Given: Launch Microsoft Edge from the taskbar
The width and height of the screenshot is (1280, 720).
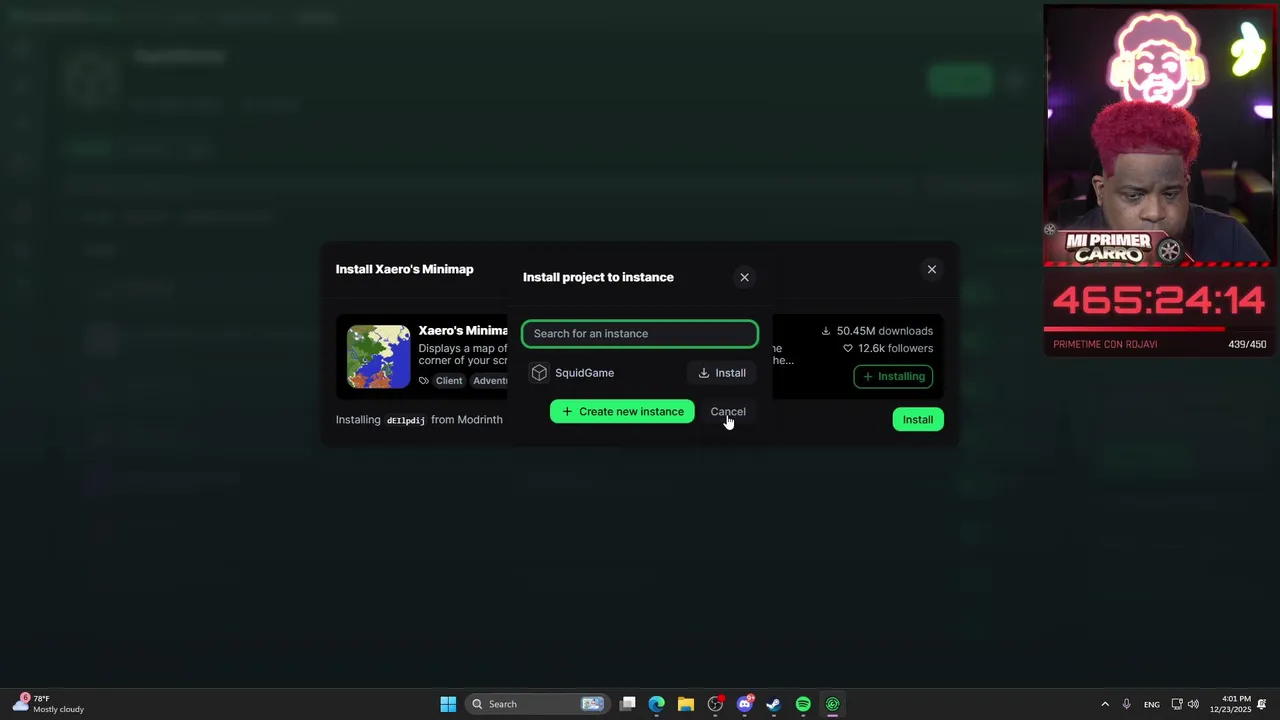Looking at the screenshot, I should coord(657,704).
